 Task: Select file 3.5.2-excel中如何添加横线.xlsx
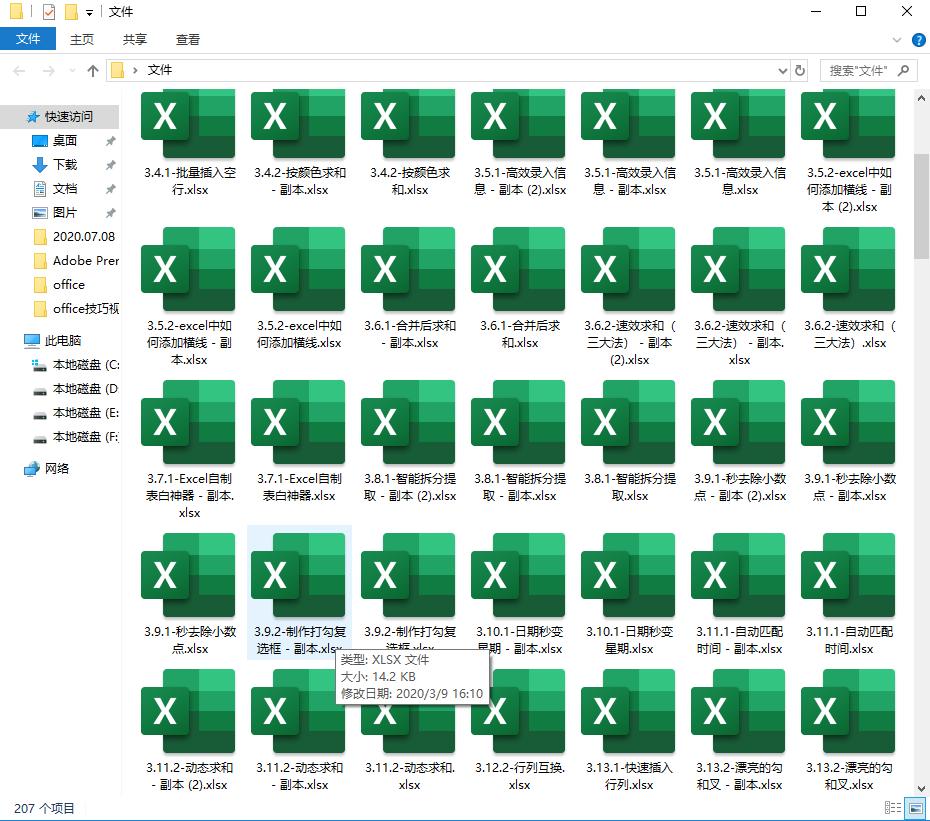tap(299, 289)
